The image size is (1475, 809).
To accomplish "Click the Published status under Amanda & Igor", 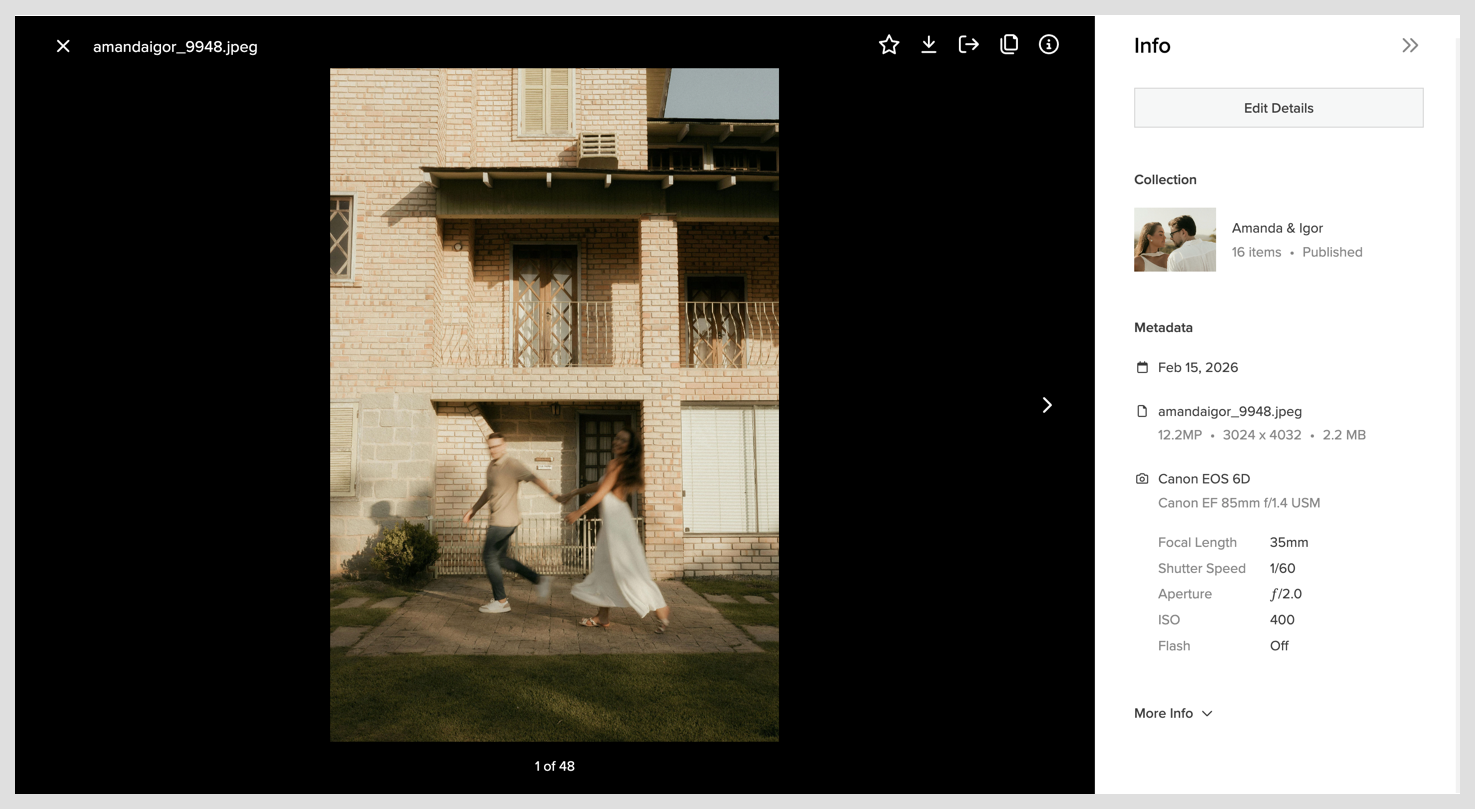I will 1332,252.
